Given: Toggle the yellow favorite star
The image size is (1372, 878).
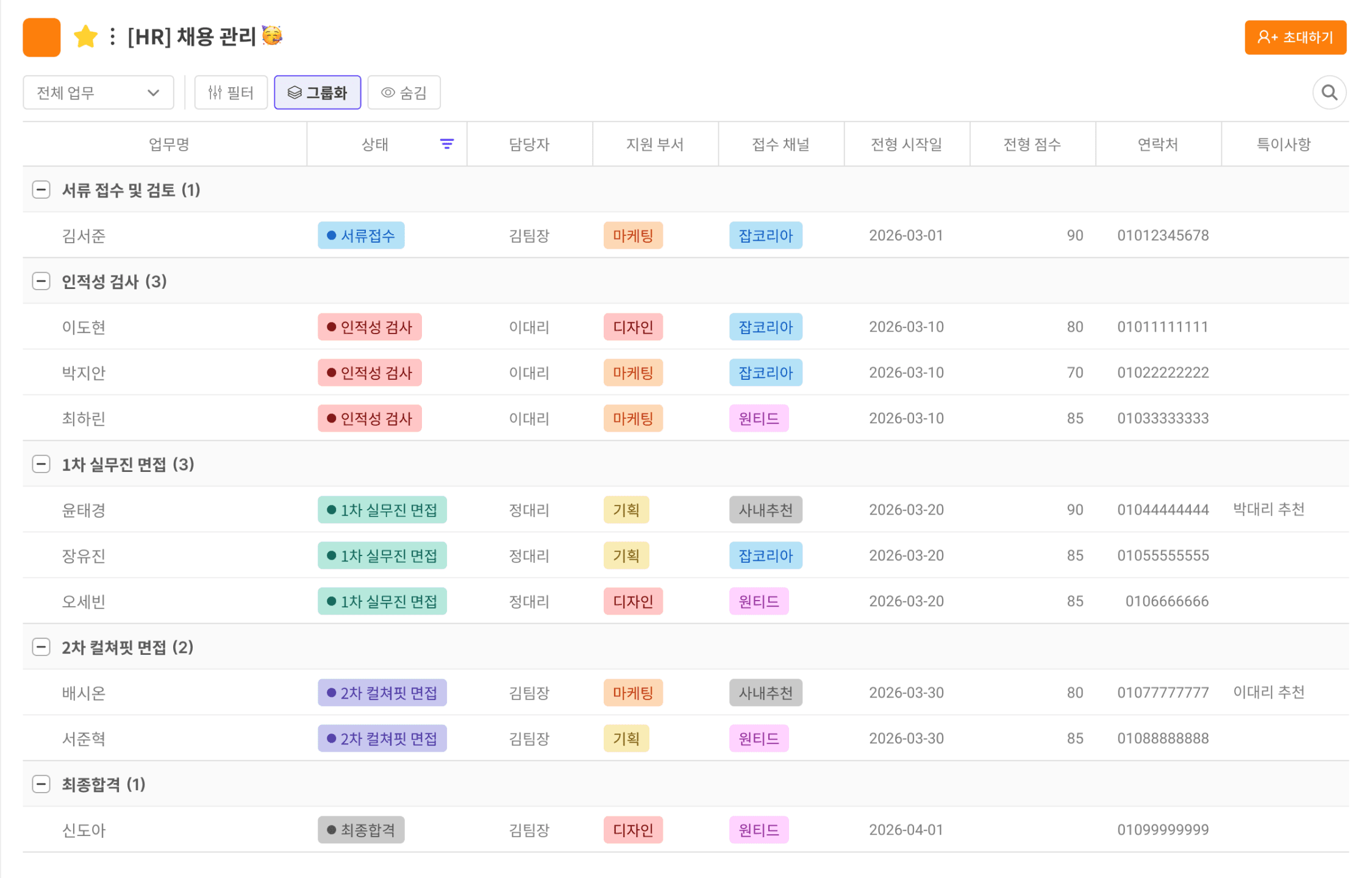Looking at the screenshot, I should pyautogui.click(x=85, y=37).
